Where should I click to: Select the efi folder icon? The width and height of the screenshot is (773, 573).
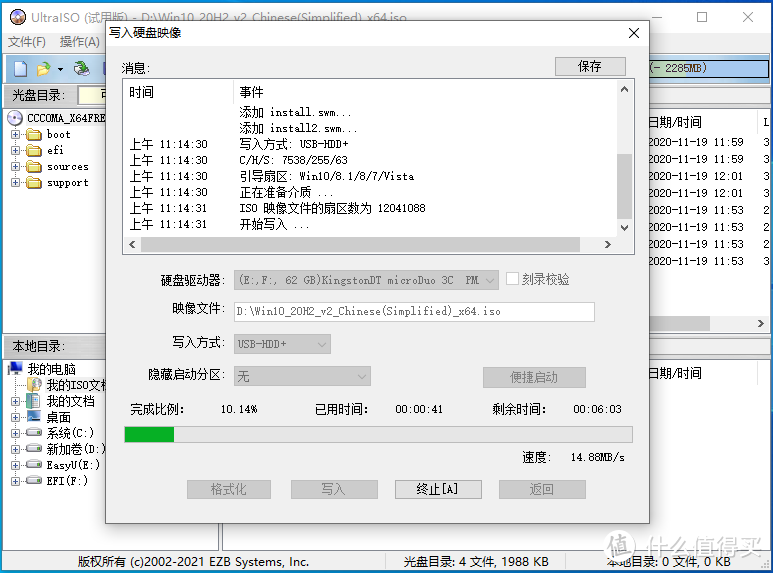(x=34, y=150)
